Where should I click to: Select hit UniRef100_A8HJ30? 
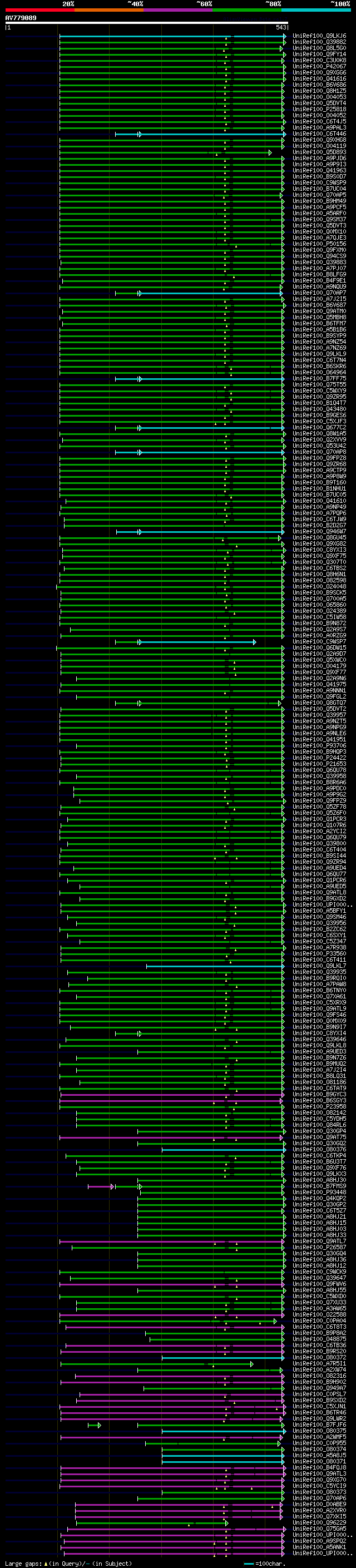click(319, 1180)
